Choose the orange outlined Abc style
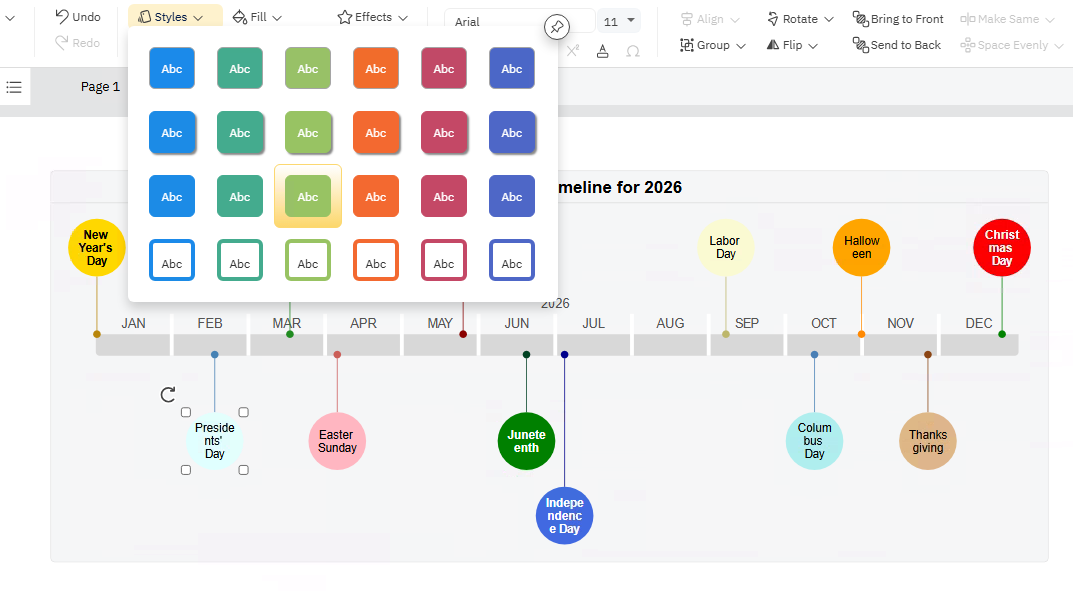The image size is (1073, 594). 376,261
